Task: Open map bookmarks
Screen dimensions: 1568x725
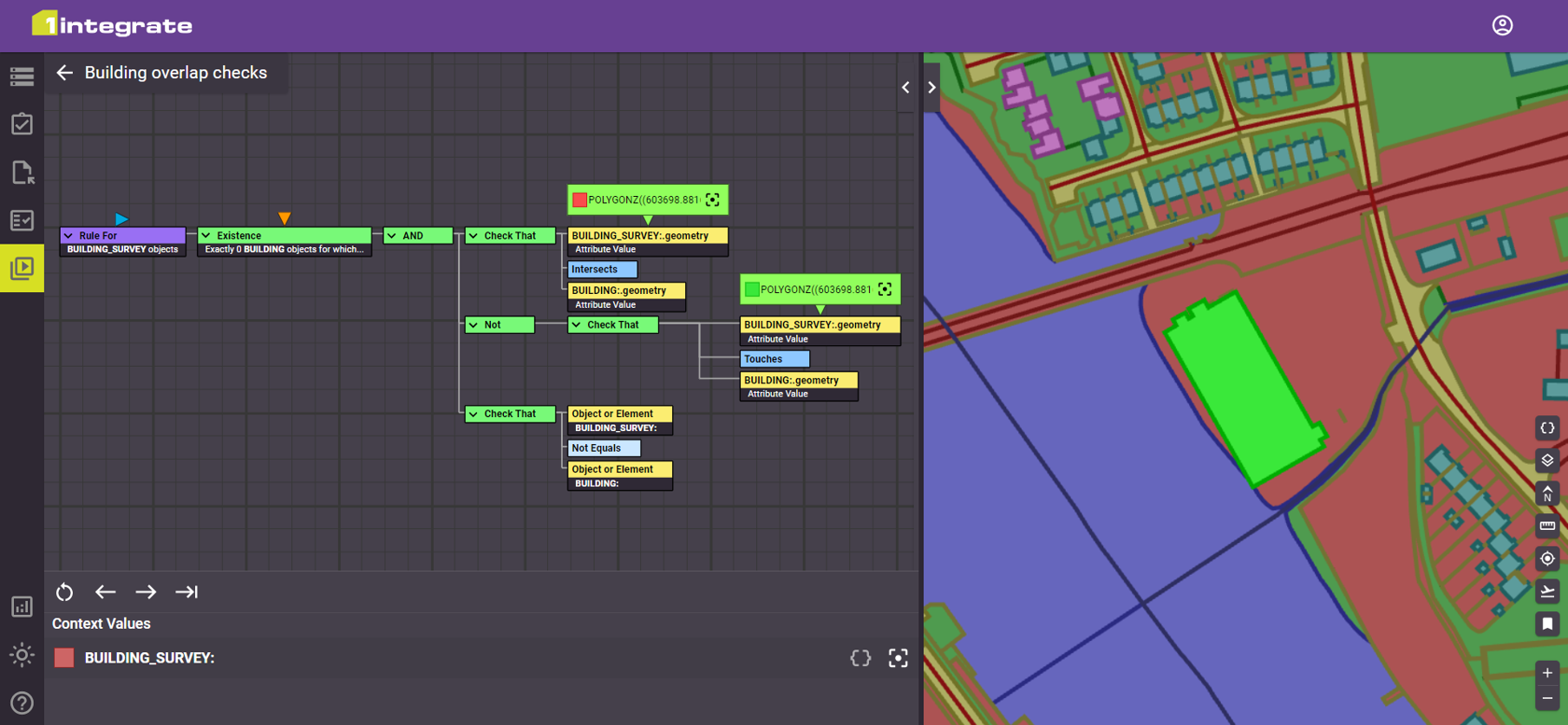Action: pyautogui.click(x=1547, y=623)
